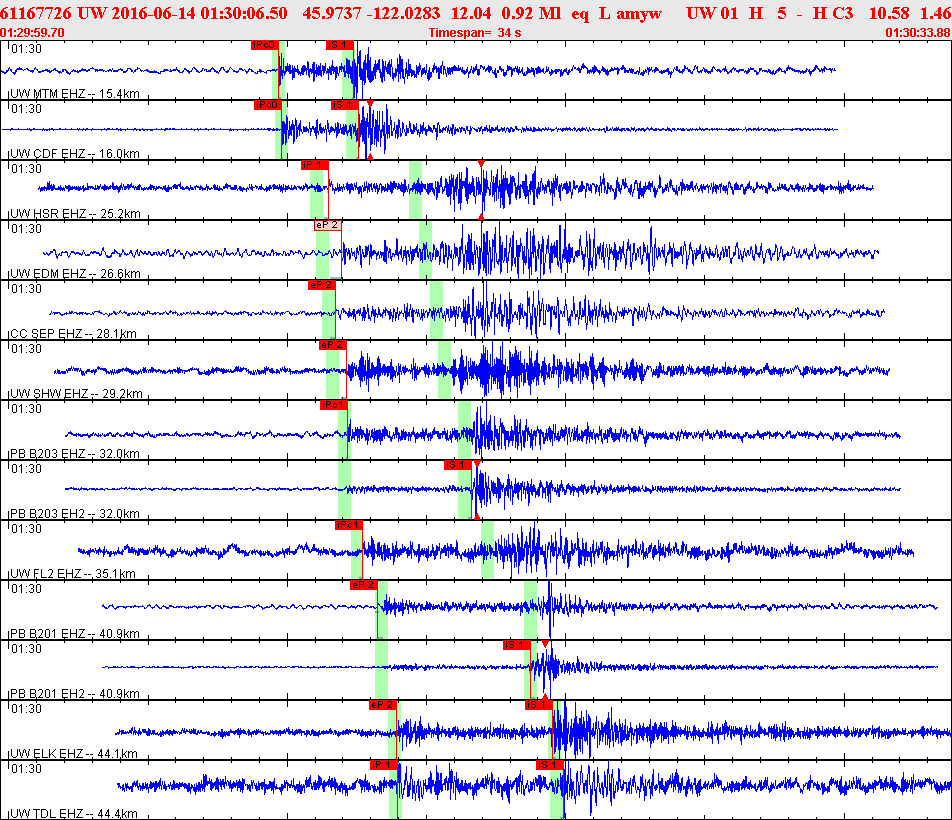
Task: Select the iS 1 pick flag on B201 EH2 trace
Action: pos(517,646)
